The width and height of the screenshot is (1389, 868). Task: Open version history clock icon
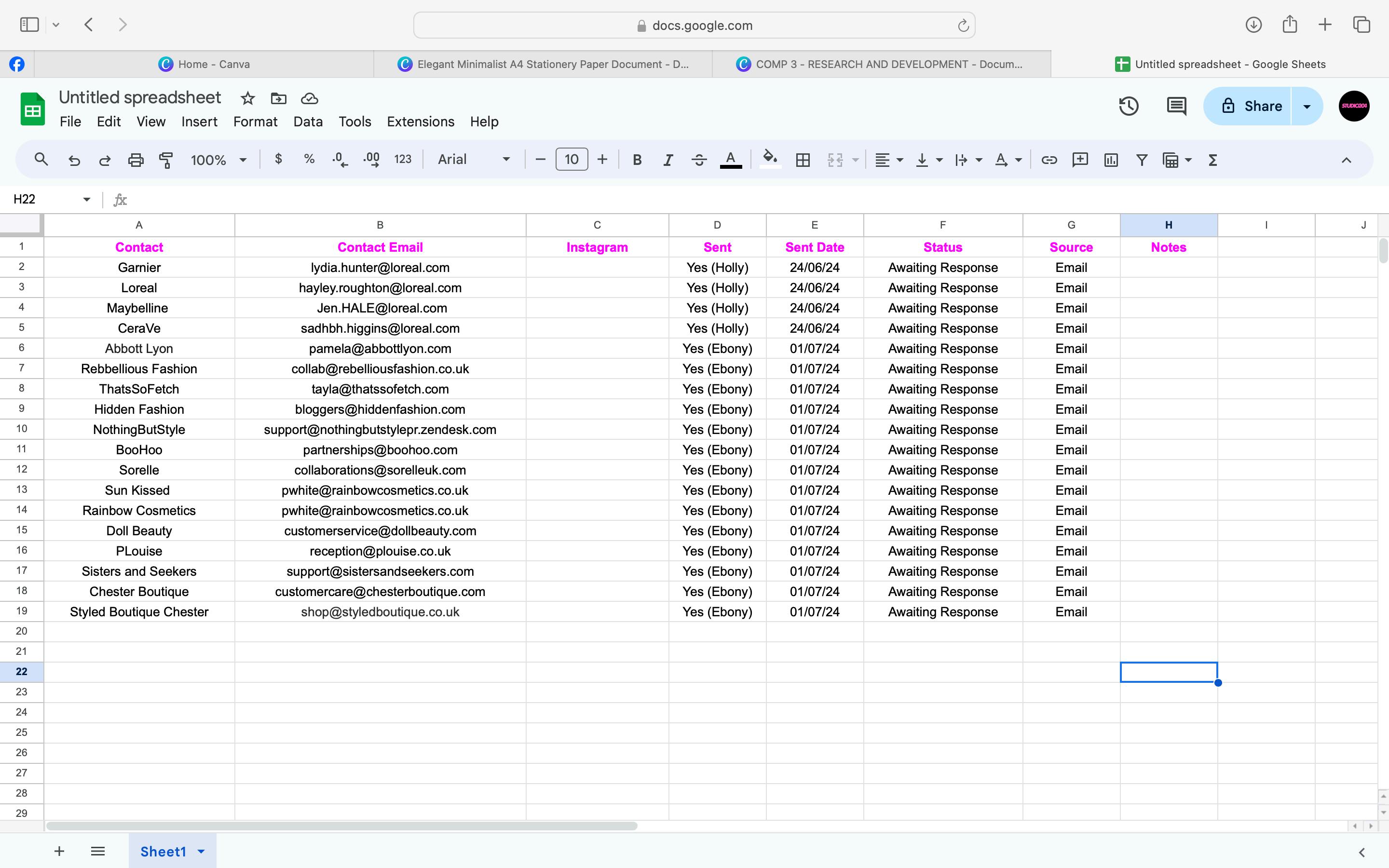coord(1128,106)
